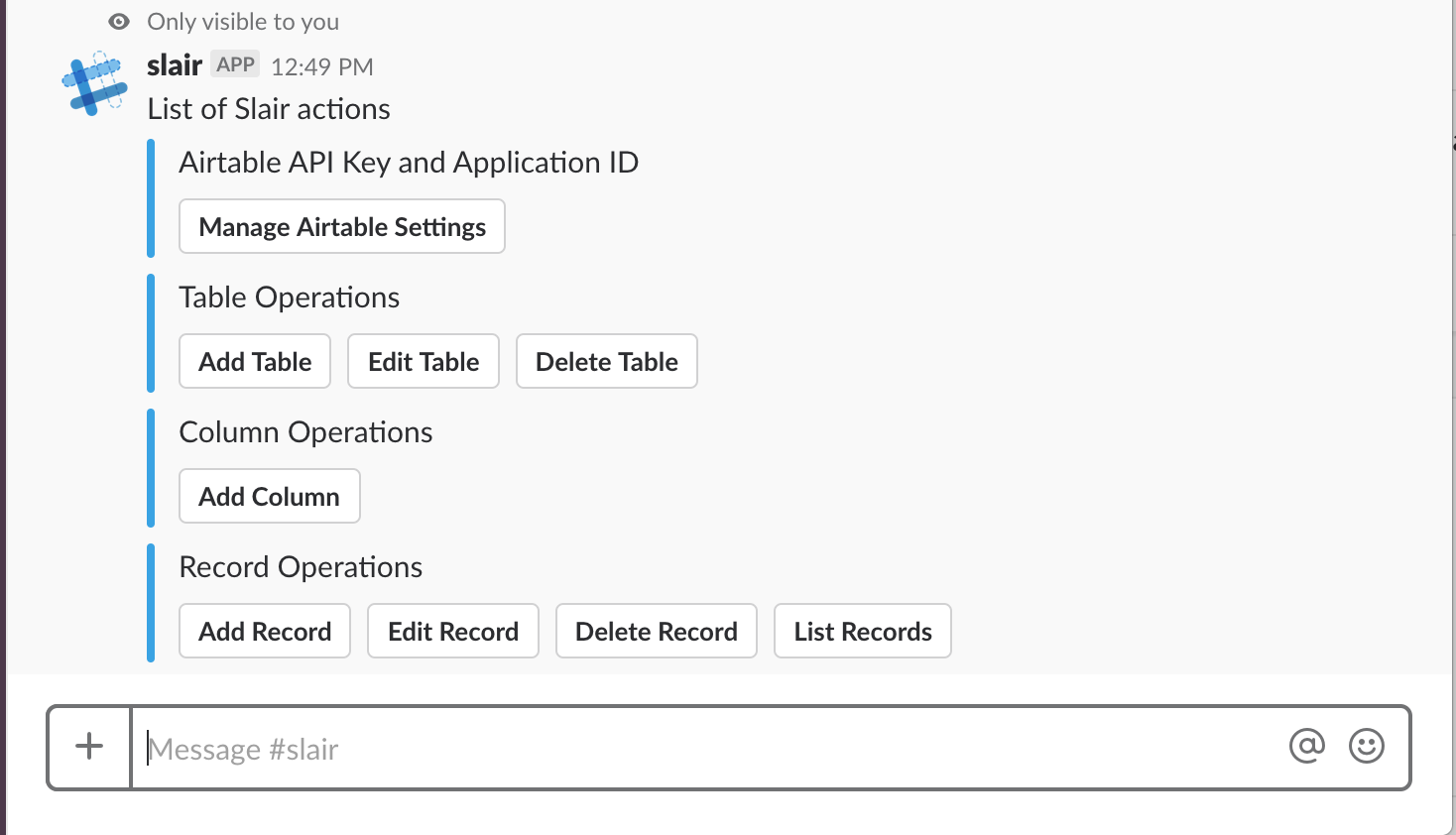Click the Only visible to you label
1456x835 pixels.
243,22
